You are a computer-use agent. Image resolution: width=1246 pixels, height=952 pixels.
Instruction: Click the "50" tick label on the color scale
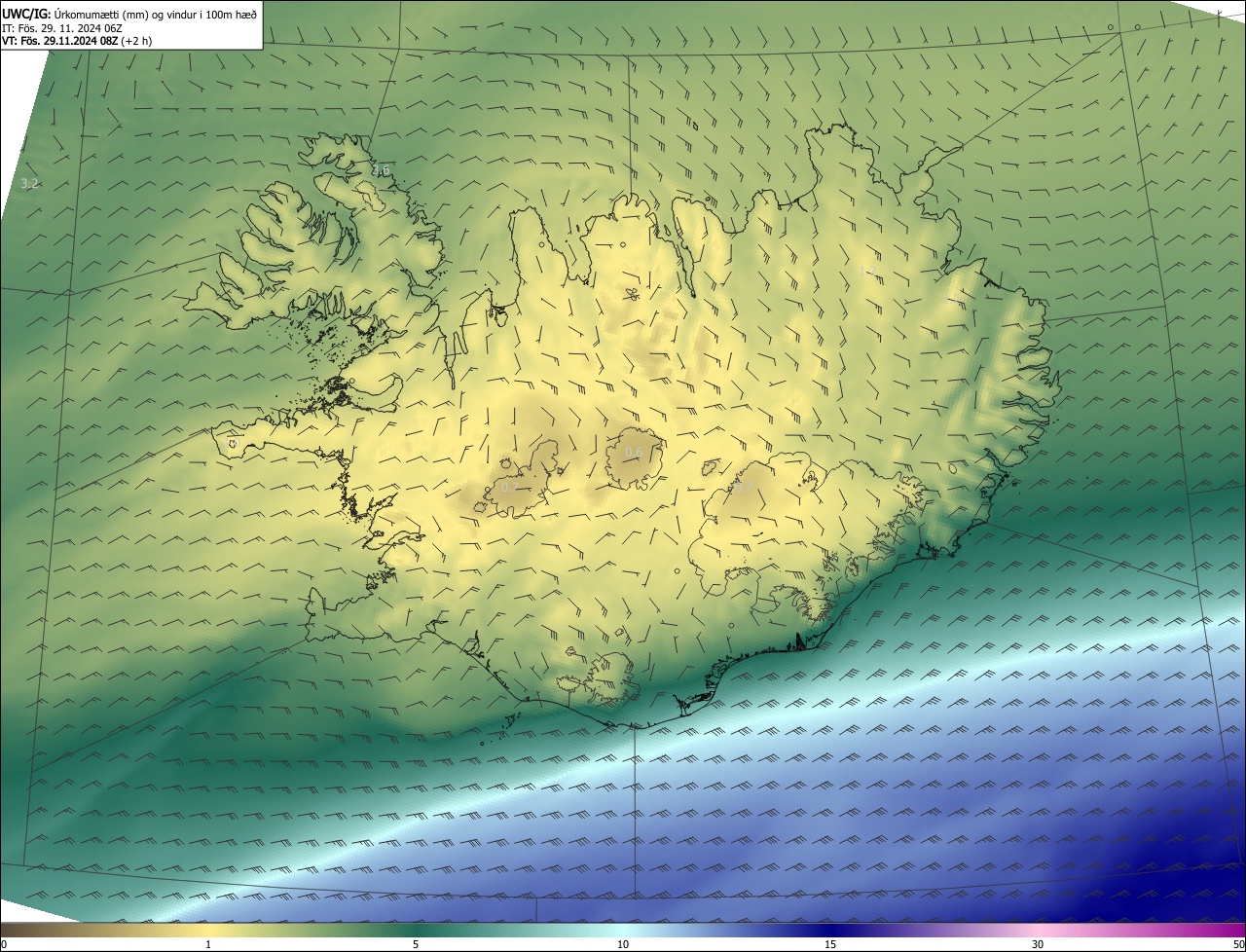1237,944
